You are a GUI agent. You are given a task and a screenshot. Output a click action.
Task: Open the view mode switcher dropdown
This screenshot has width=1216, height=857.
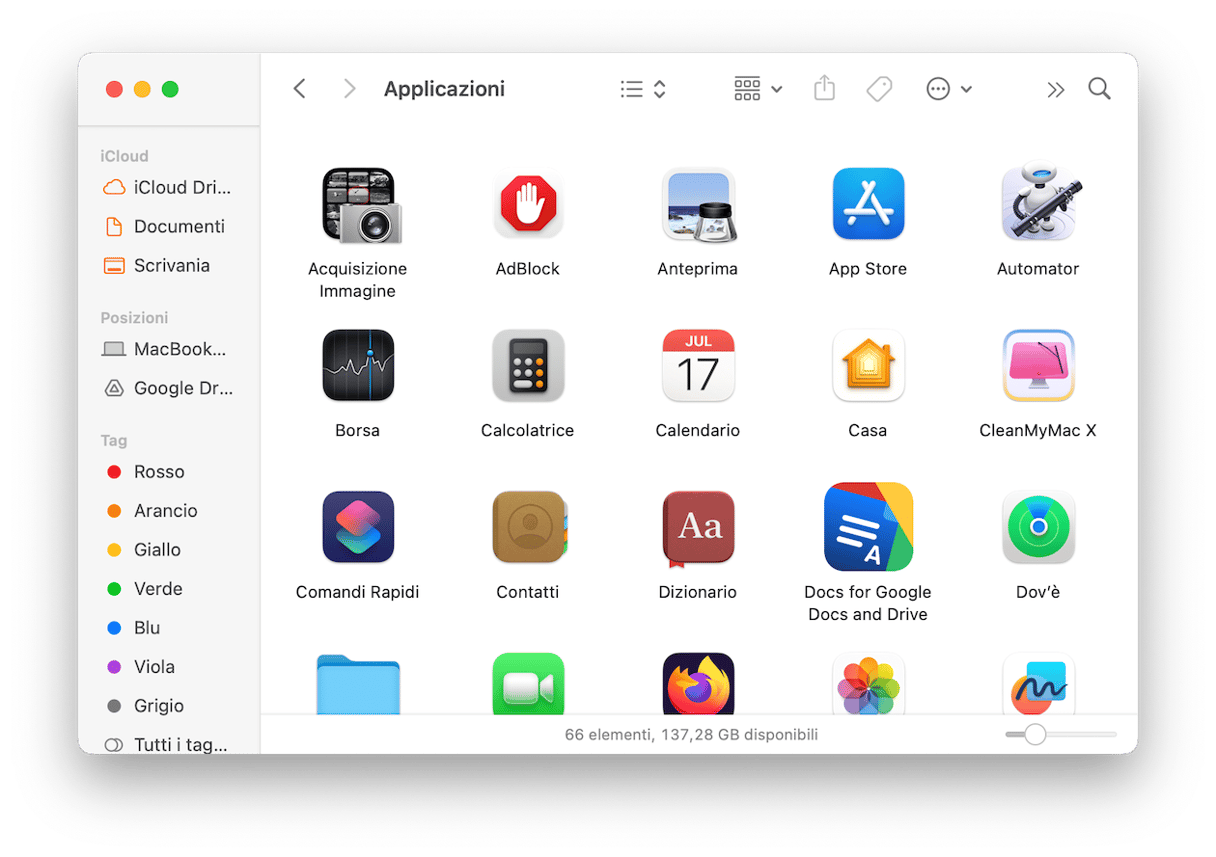tap(643, 89)
